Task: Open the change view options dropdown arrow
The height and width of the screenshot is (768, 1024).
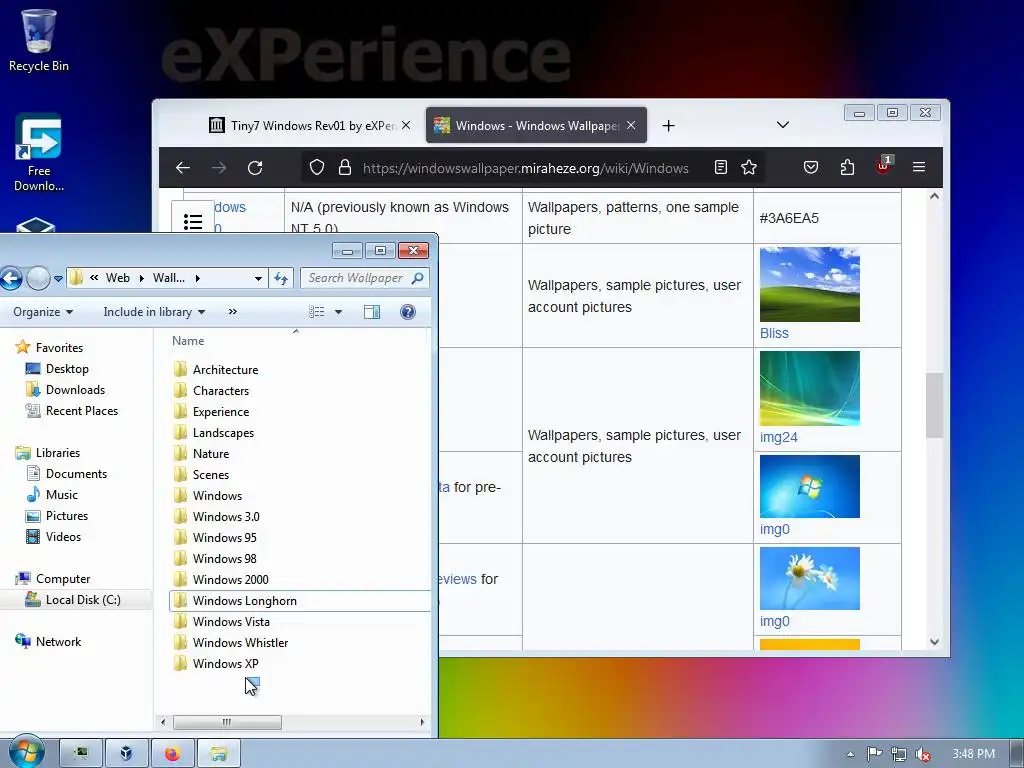Action: pos(338,312)
